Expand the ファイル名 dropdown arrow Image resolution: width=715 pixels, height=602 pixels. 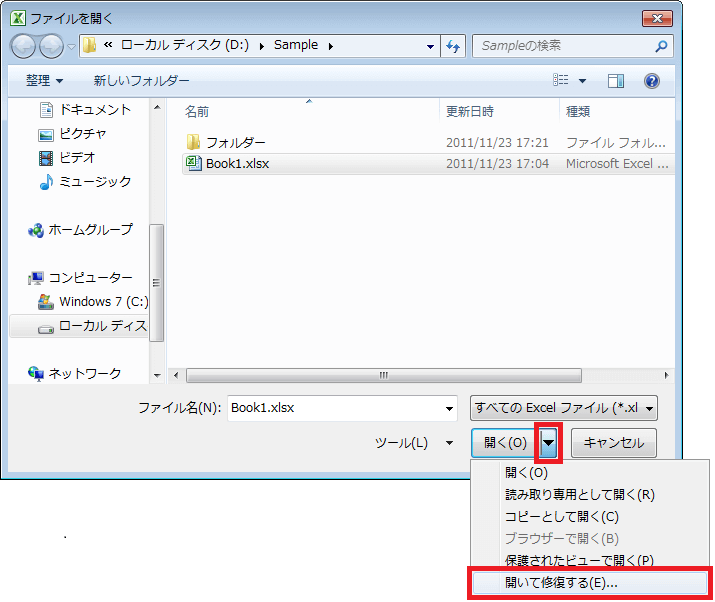pyautogui.click(x=449, y=408)
